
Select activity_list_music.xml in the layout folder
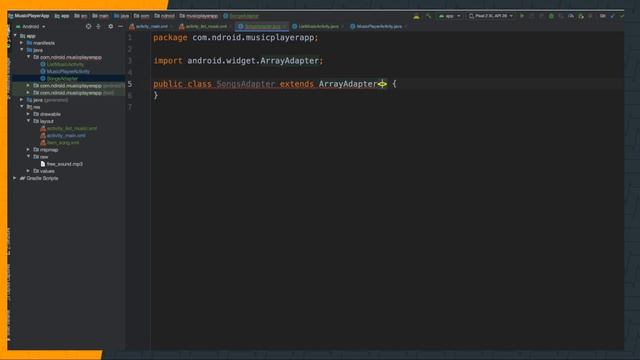72,129
